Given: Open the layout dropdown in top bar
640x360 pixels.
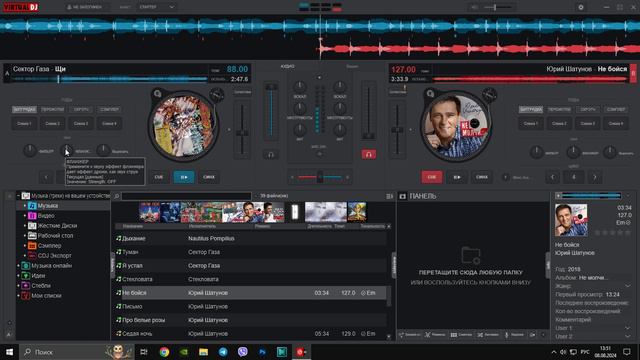Looking at the screenshot, I should point(157,7).
